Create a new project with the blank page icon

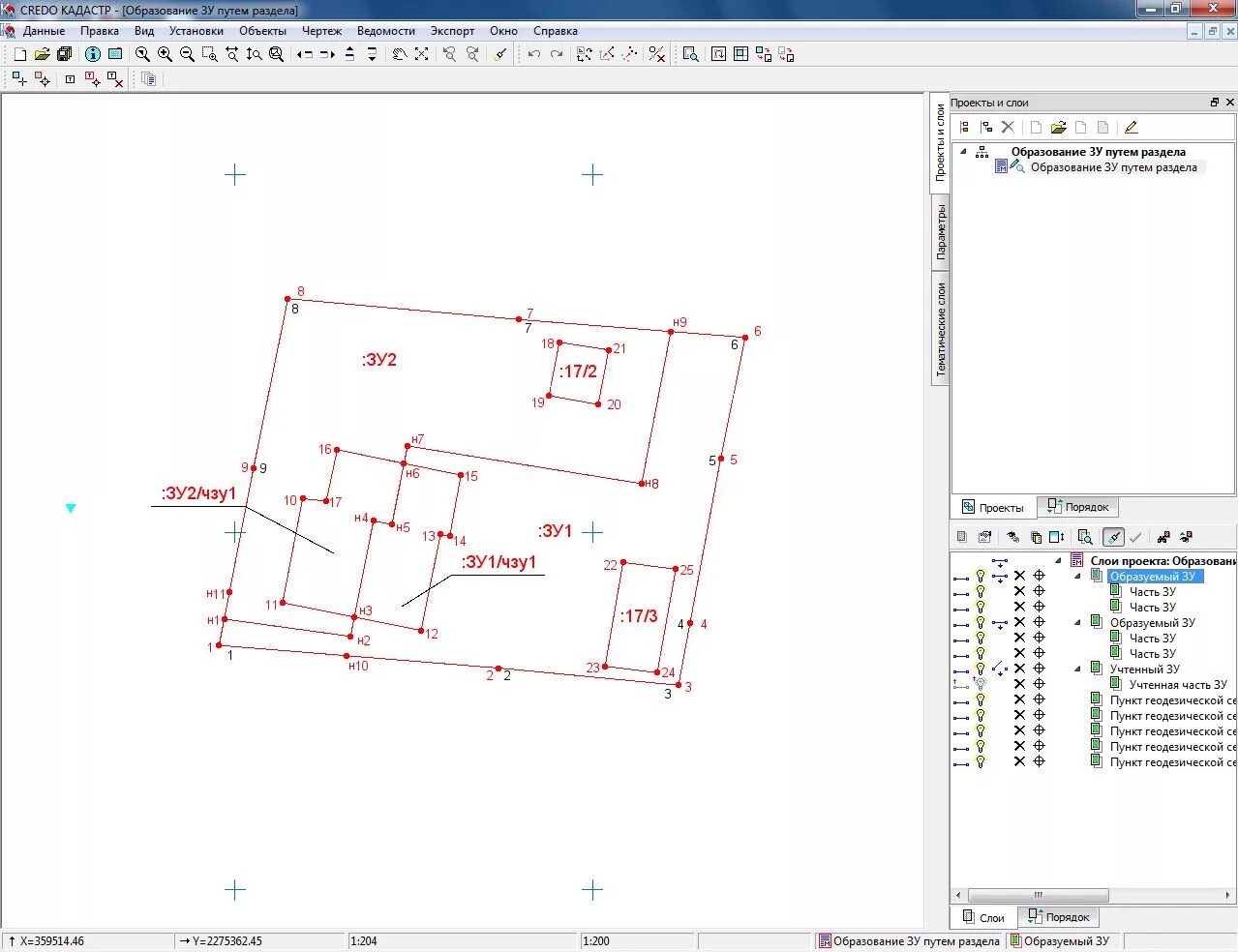20,54
